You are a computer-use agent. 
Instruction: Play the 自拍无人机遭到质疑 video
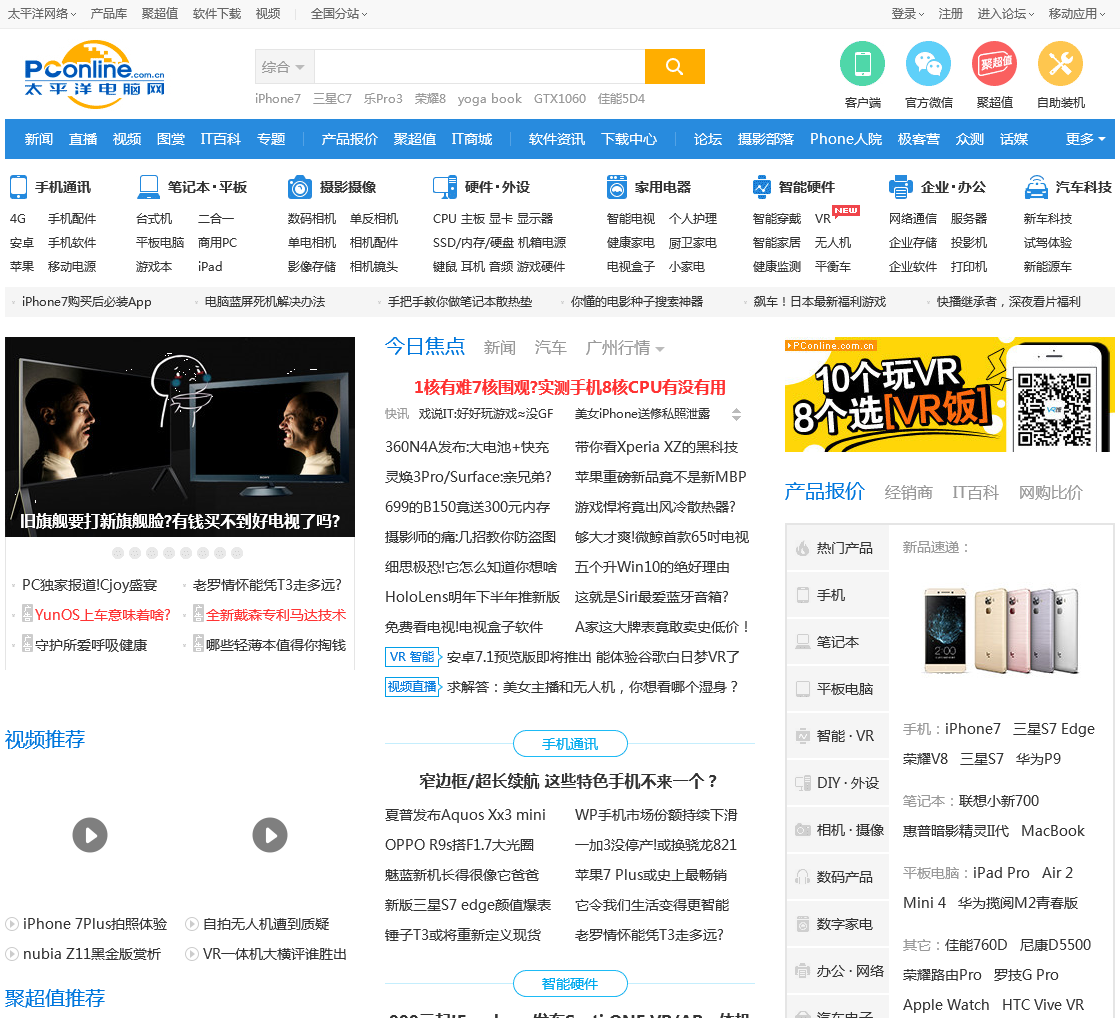270,835
